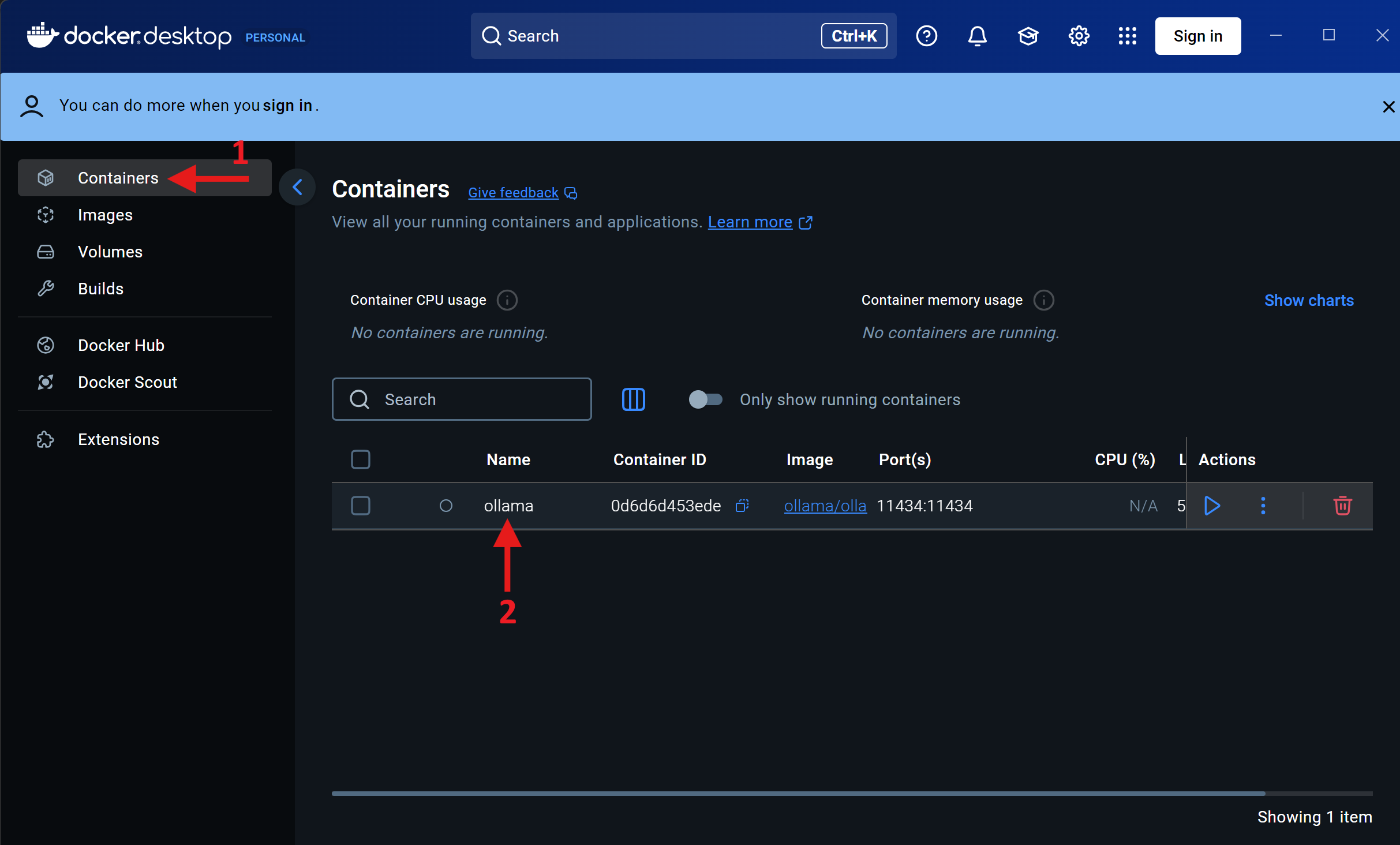Open ollama row three-dot actions menu
Image resolution: width=1400 pixels, height=845 pixels.
click(1263, 506)
